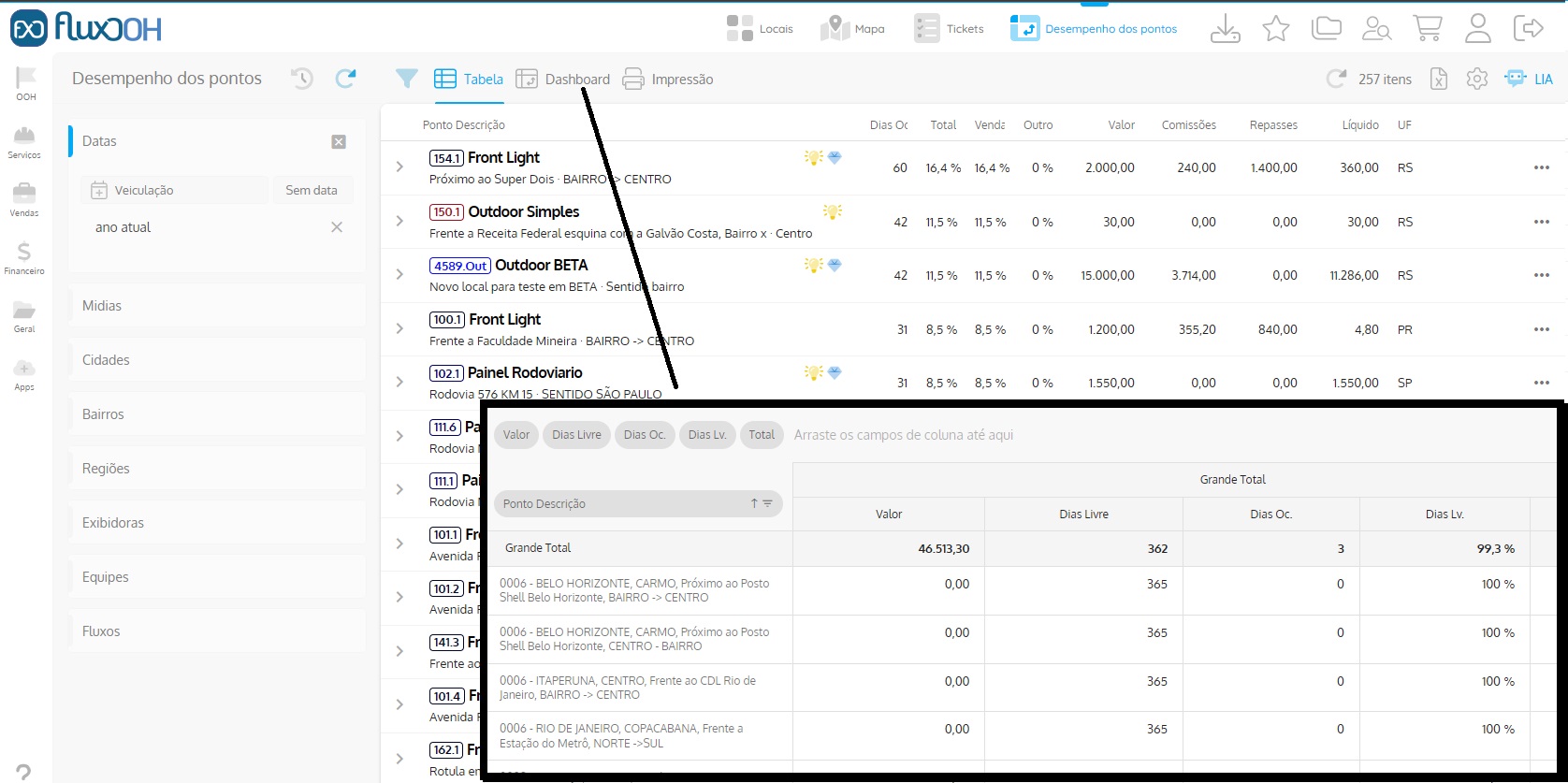Remove the 'ano atual' date filter
The width and height of the screenshot is (1568, 783).
337,227
